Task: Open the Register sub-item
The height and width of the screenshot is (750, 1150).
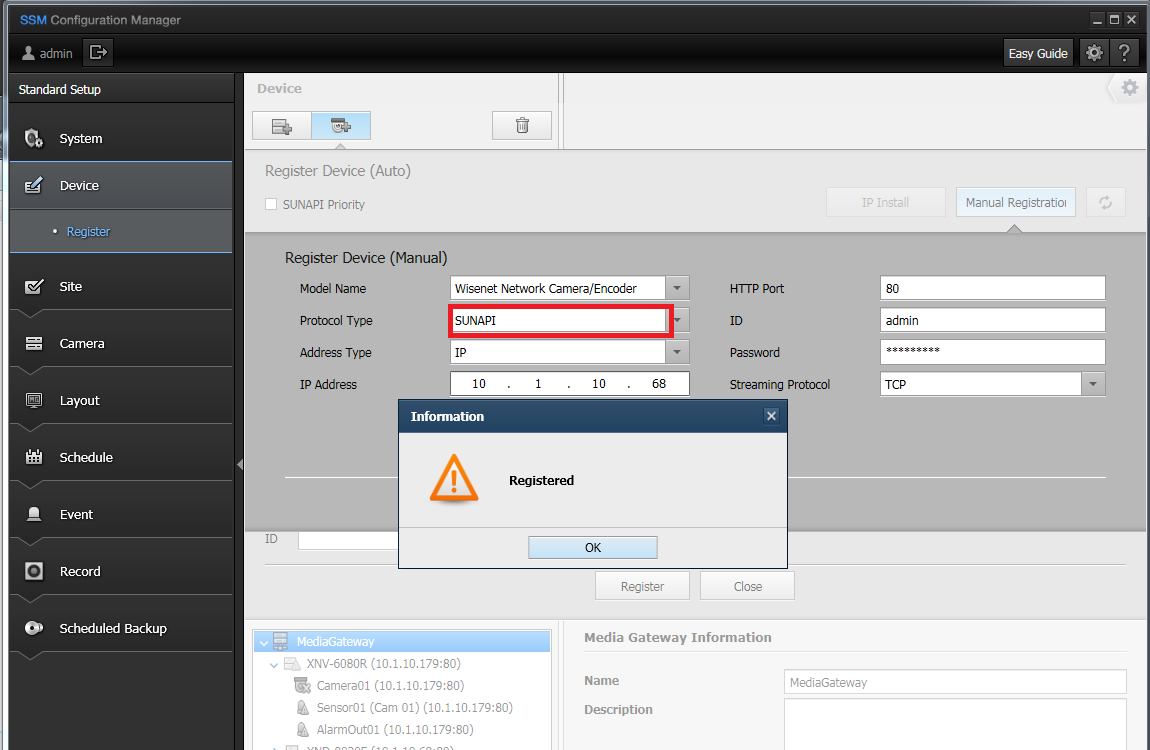Action: [88, 232]
